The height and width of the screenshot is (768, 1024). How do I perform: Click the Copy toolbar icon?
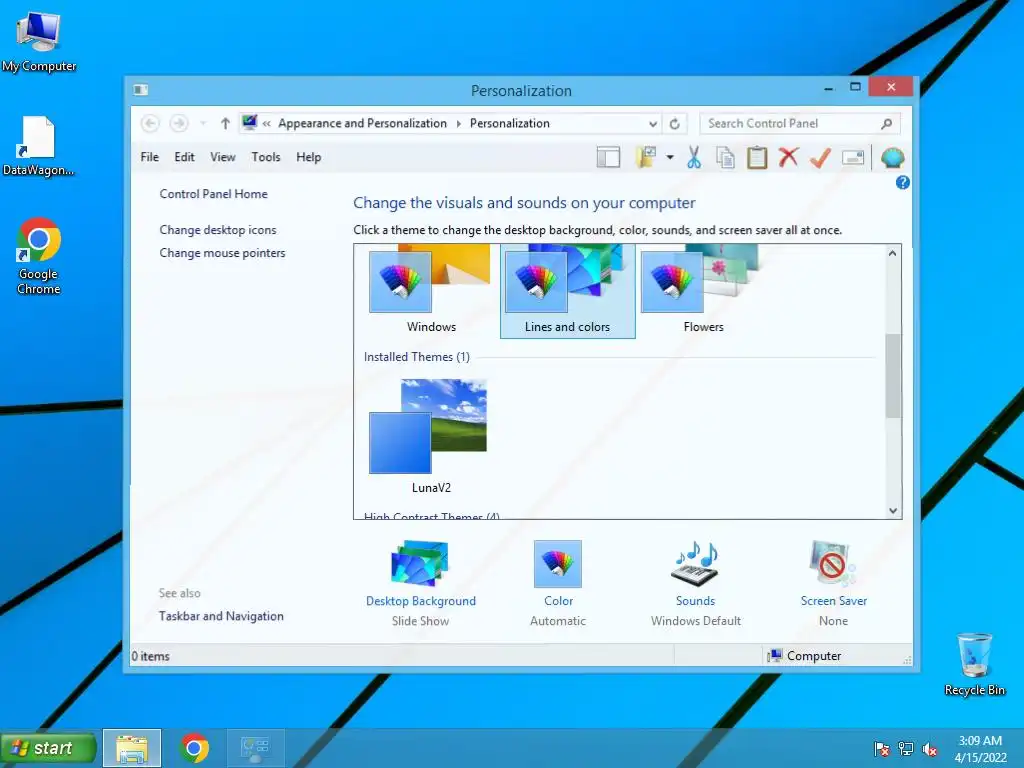click(x=726, y=157)
